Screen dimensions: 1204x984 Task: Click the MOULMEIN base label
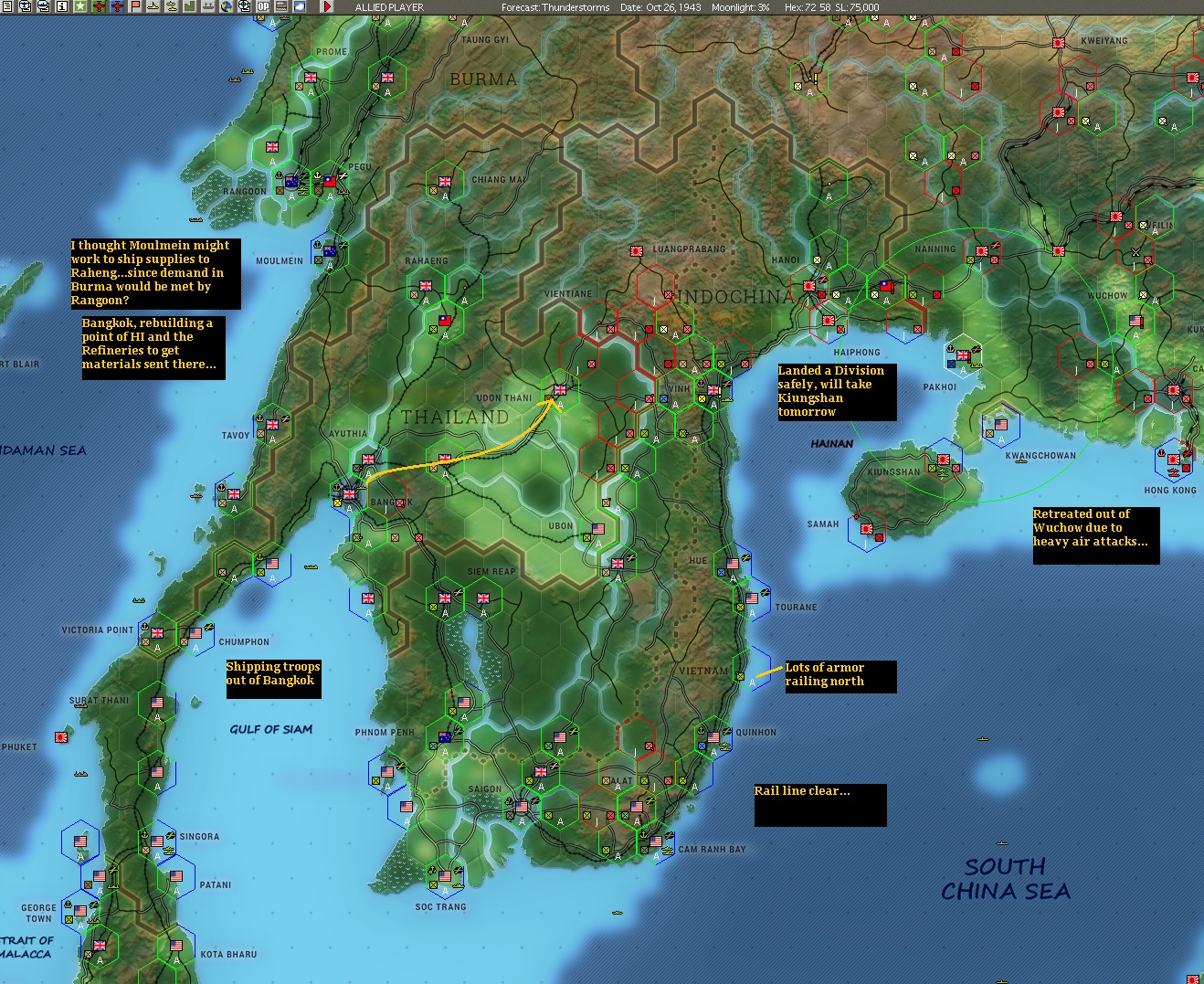(x=280, y=261)
